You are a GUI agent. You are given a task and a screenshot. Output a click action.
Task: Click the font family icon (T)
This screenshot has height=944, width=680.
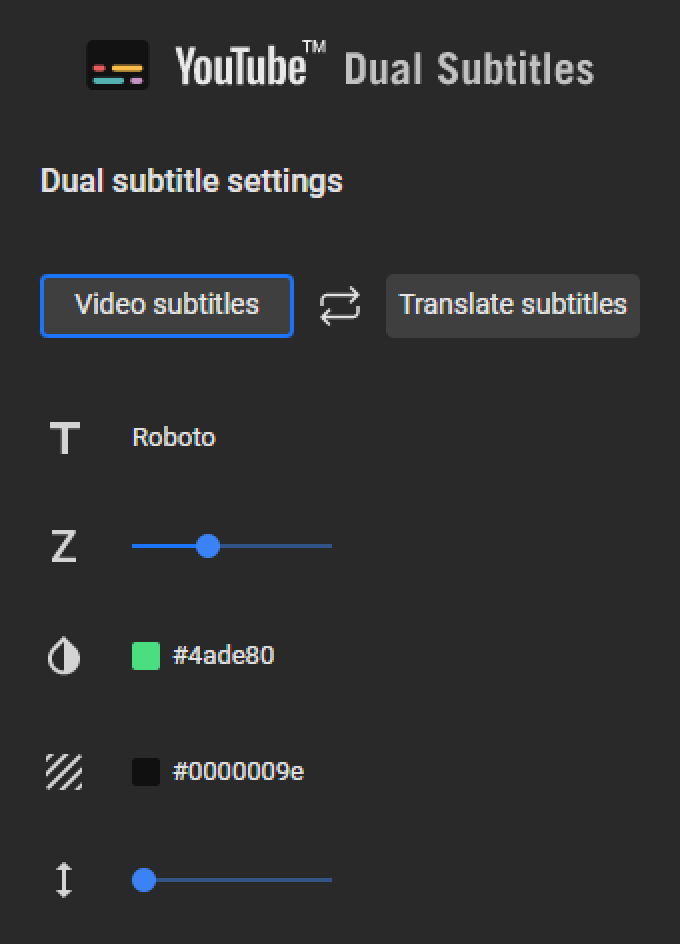(x=63, y=437)
